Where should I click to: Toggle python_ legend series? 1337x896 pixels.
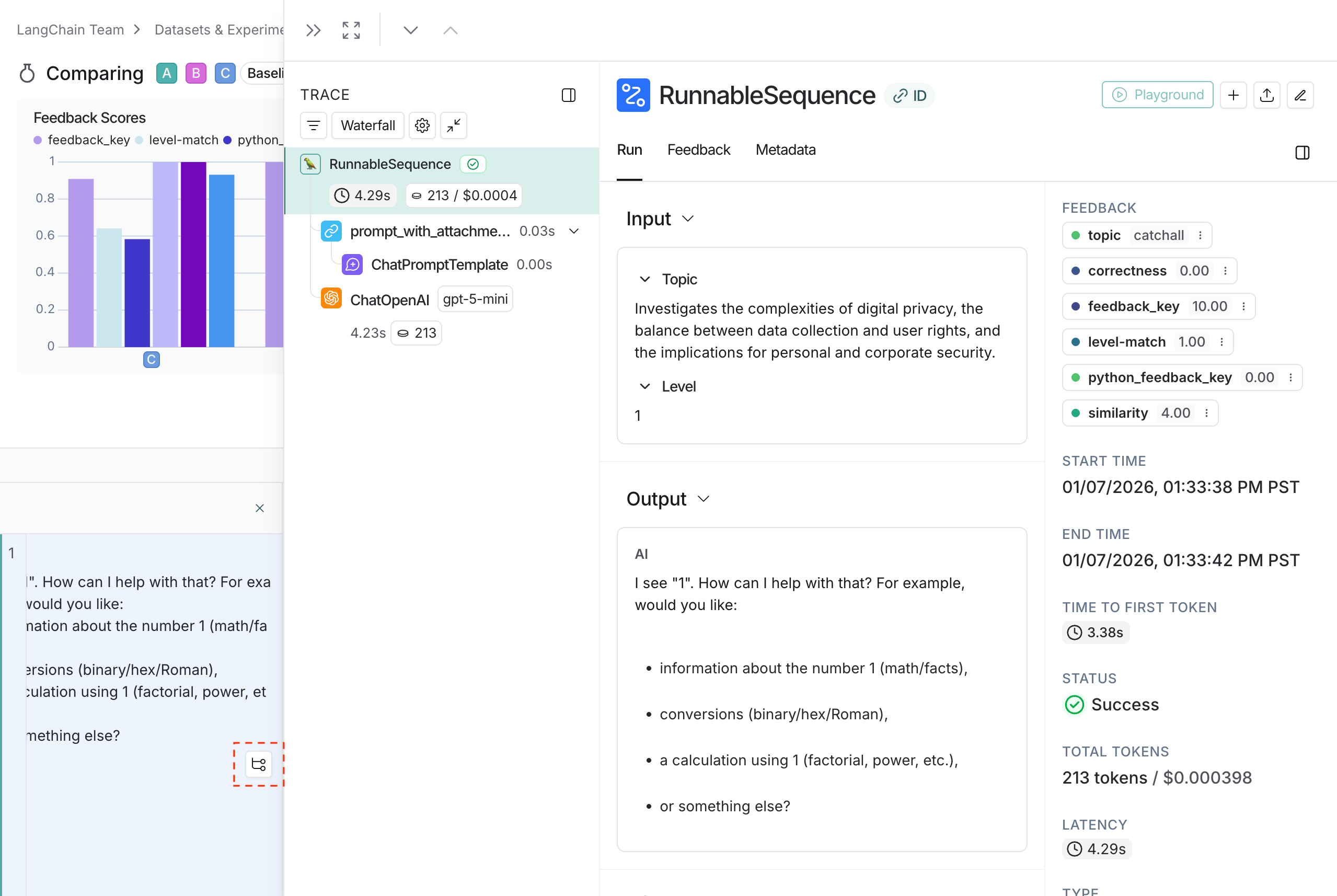pos(253,140)
